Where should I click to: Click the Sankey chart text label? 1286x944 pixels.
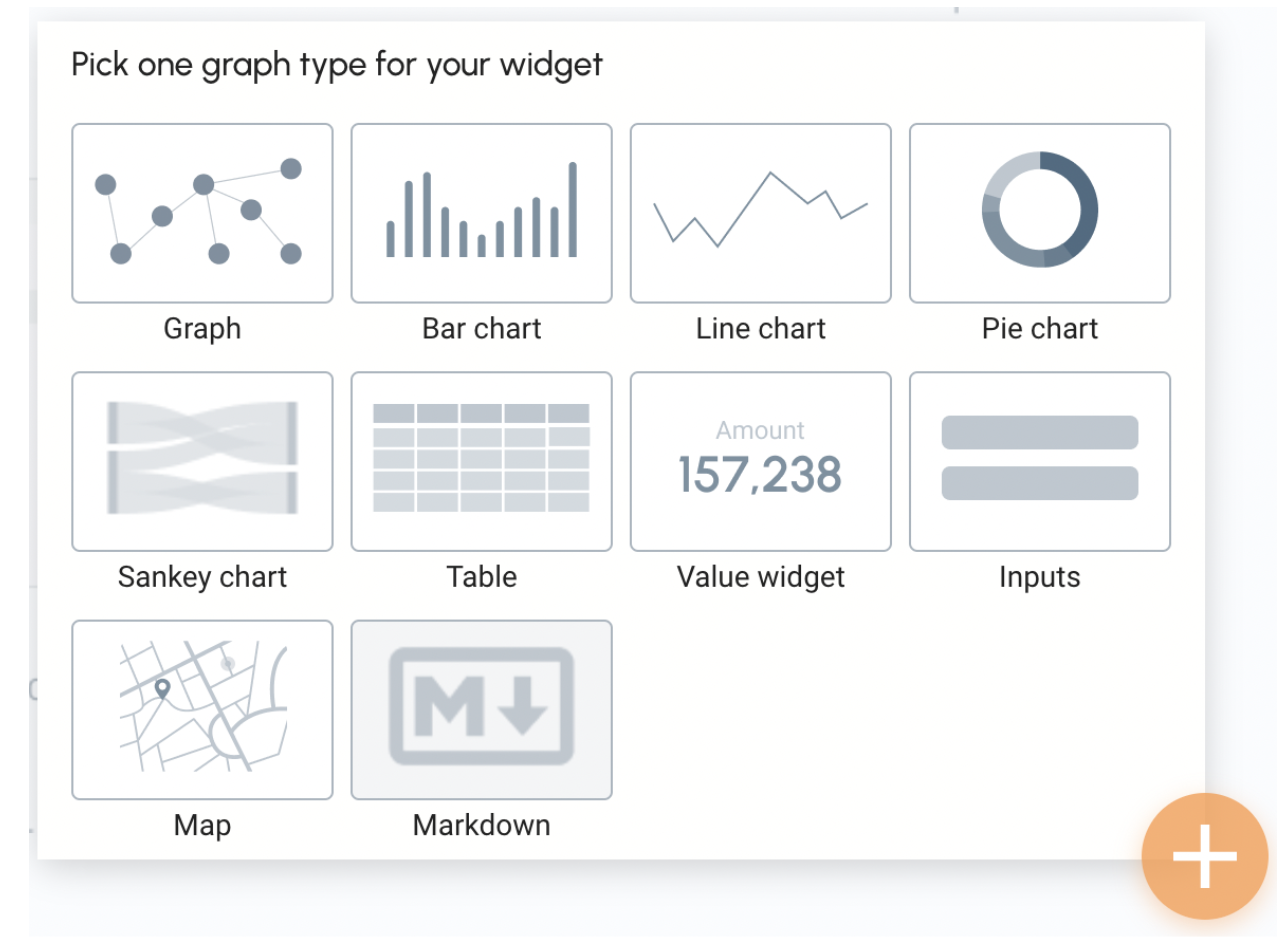[202, 577]
